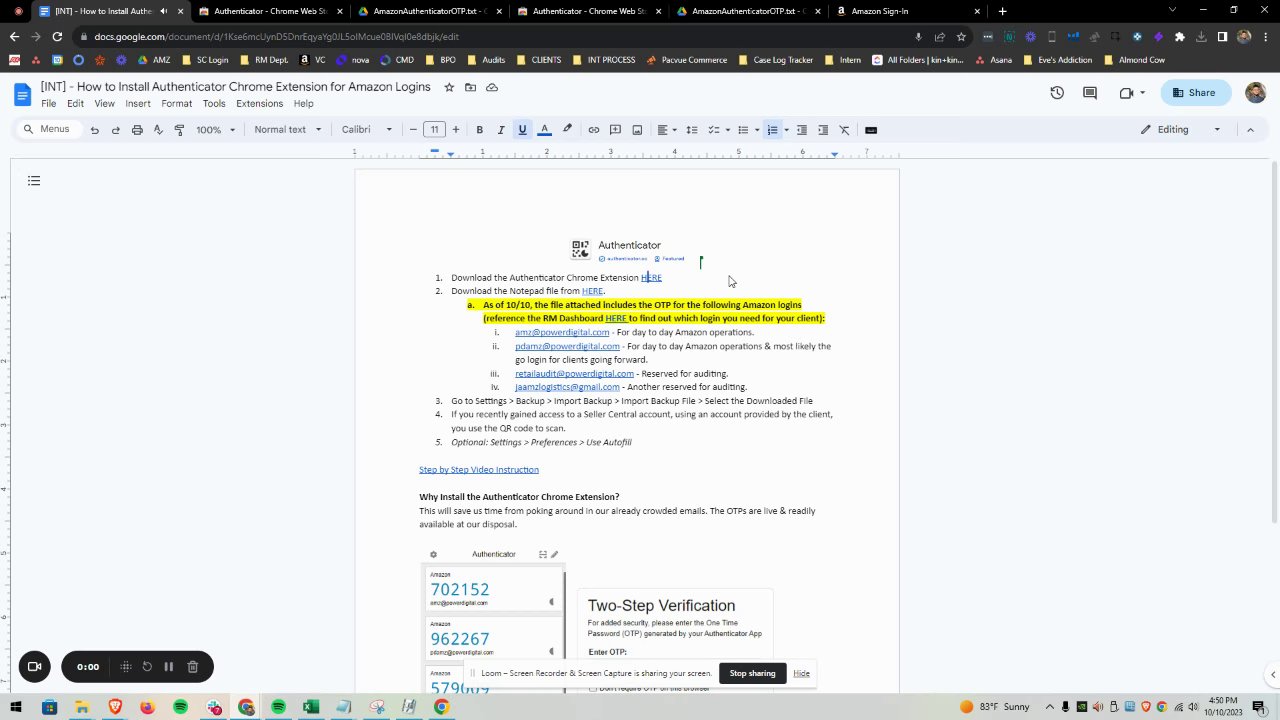Open the zoom level dropdown
The height and width of the screenshot is (720, 1280).
tap(216, 130)
